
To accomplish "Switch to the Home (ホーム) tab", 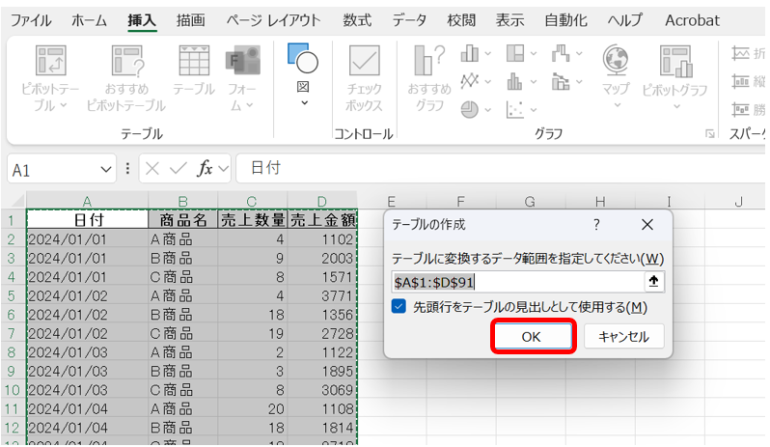I will click(89, 20).
